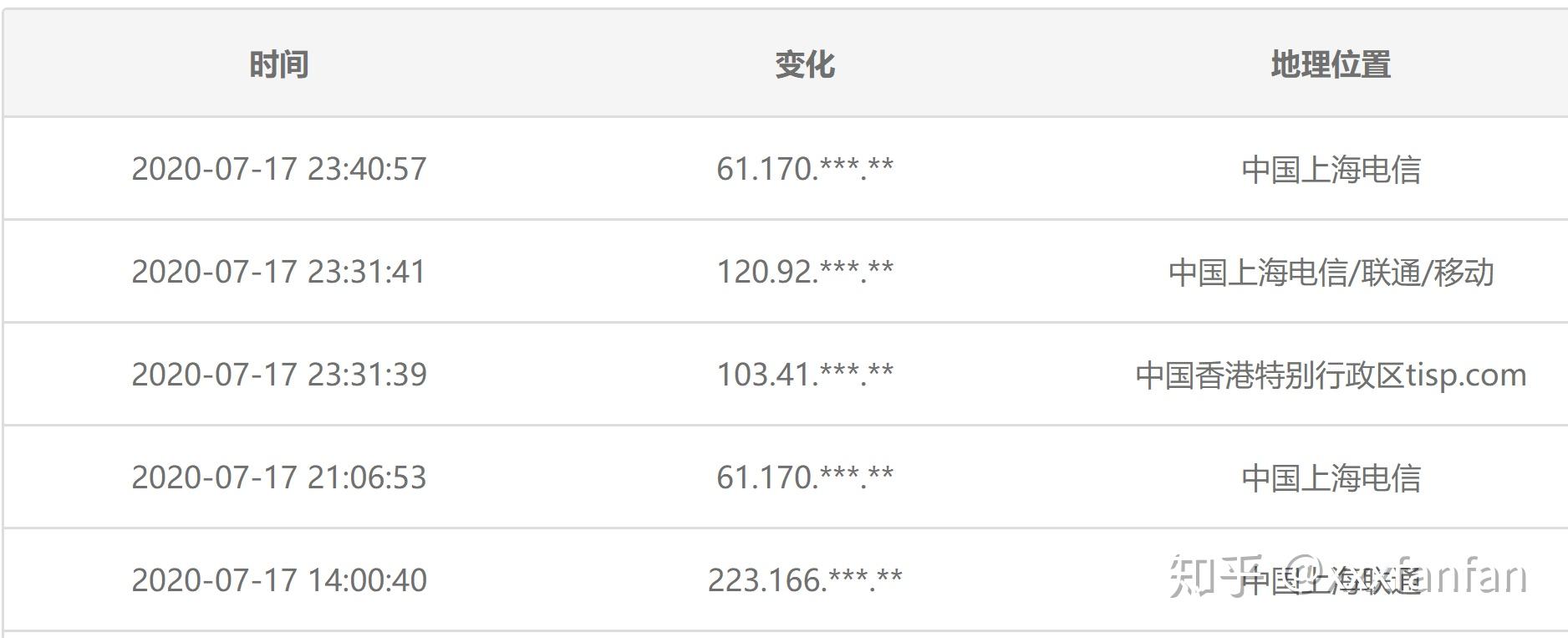Select the timestamp 2020-07-17 23:31:41
The image size is (1568, 638).
(279, 272)
